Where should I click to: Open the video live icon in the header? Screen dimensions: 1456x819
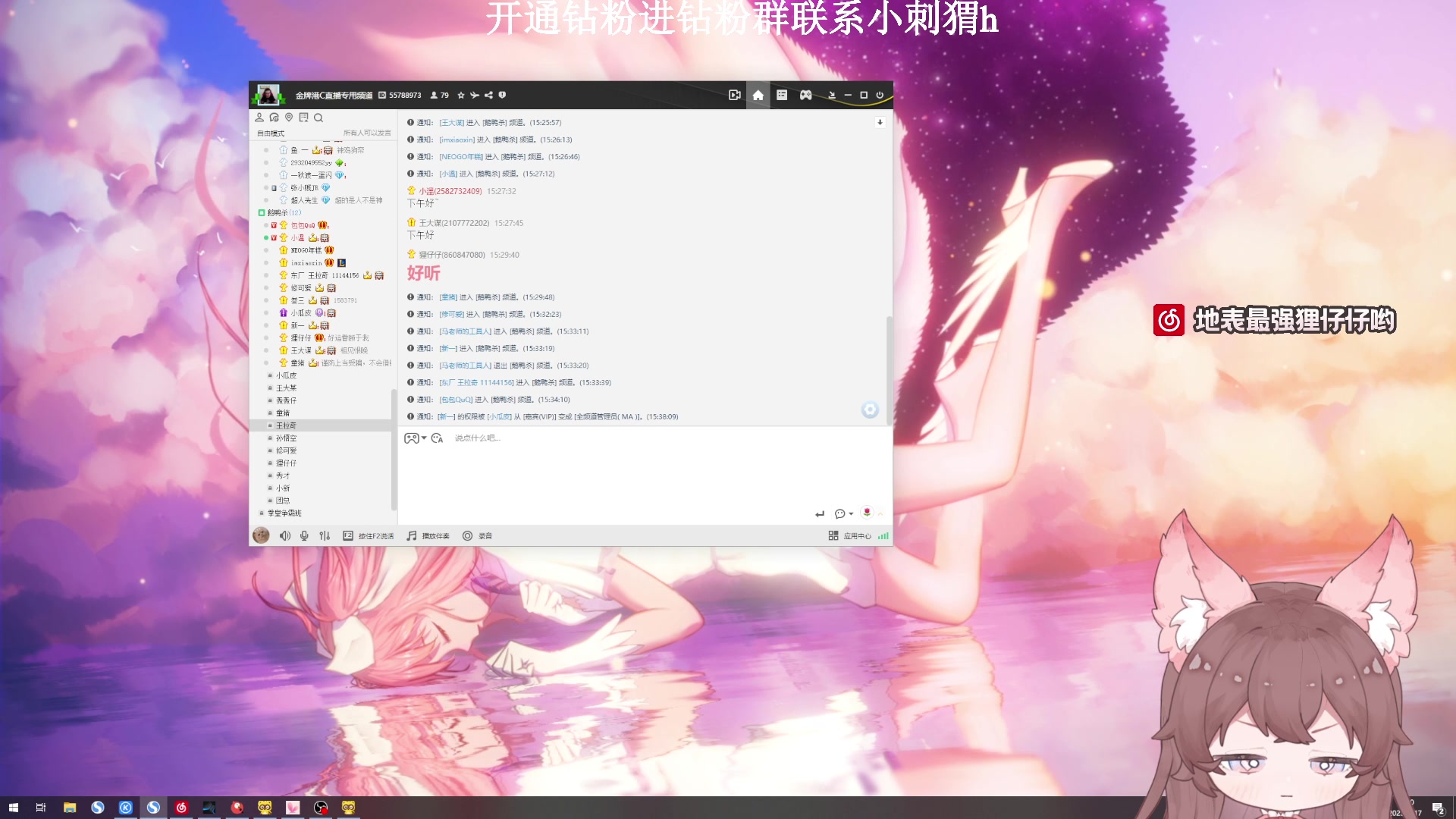click(734, 95)
